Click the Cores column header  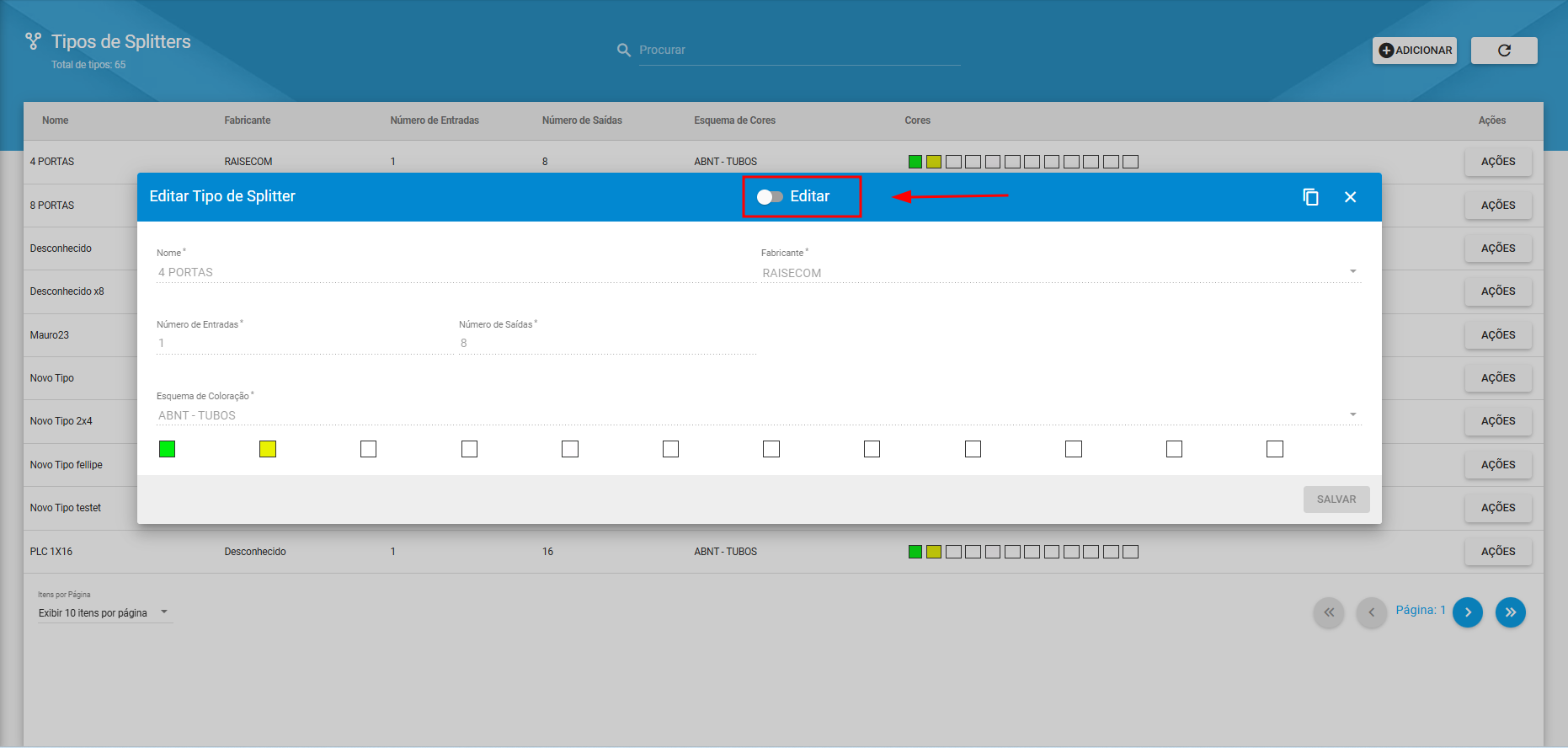click(x=917, y=120)
